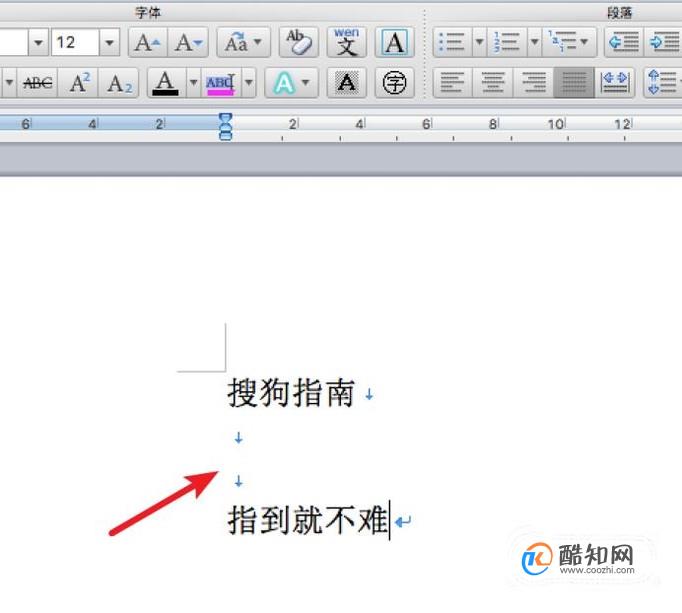Click the text 指到就不难 in the document
The image size is (682, 613).
pos(308,519)
